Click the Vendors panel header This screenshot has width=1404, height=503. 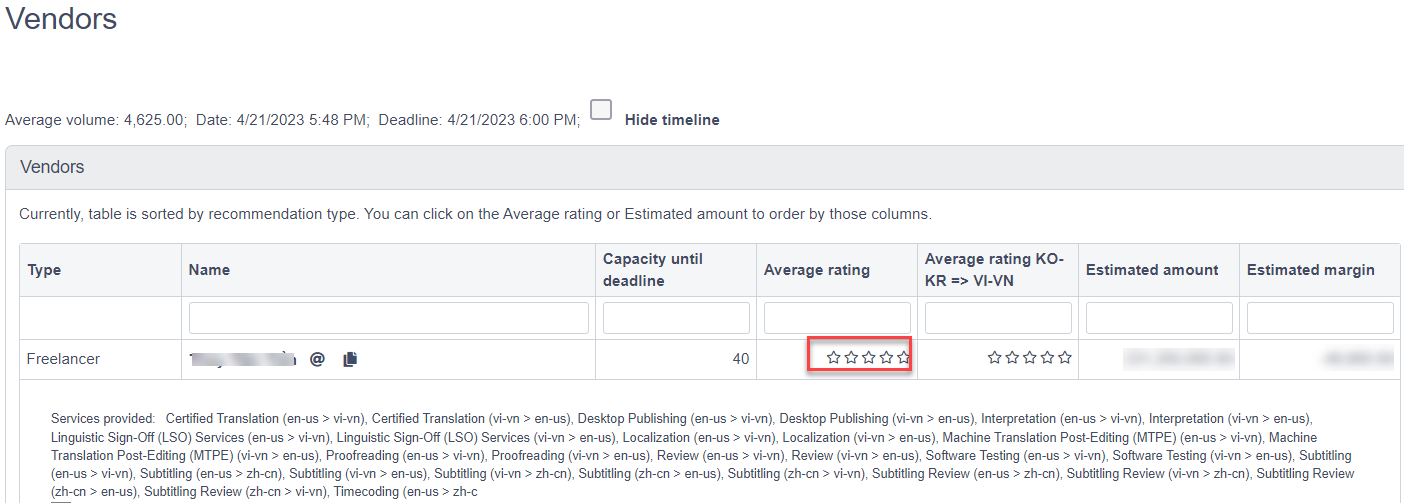pyautogui.click(x=704, y=167)
